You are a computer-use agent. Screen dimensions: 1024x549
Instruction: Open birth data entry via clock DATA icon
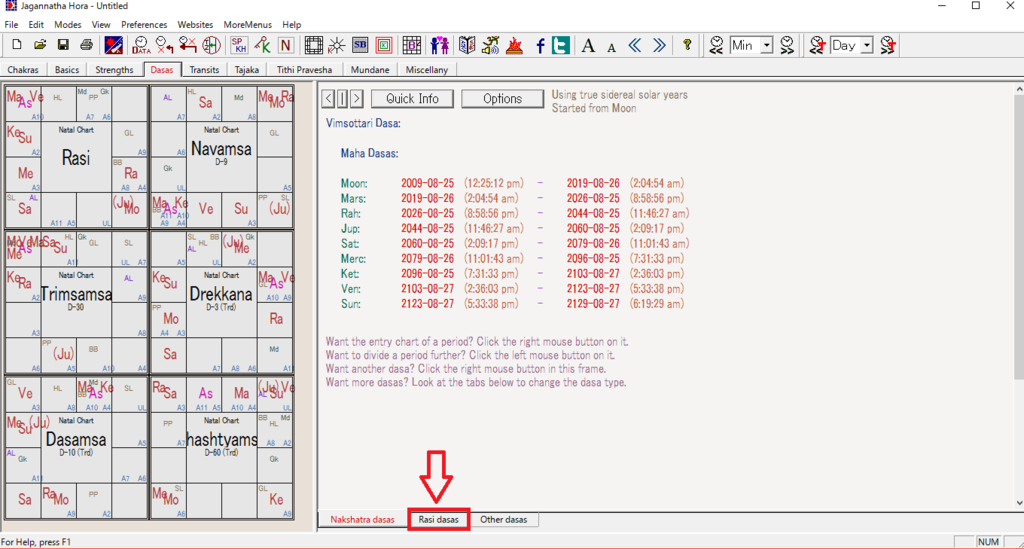coord(140,45)
